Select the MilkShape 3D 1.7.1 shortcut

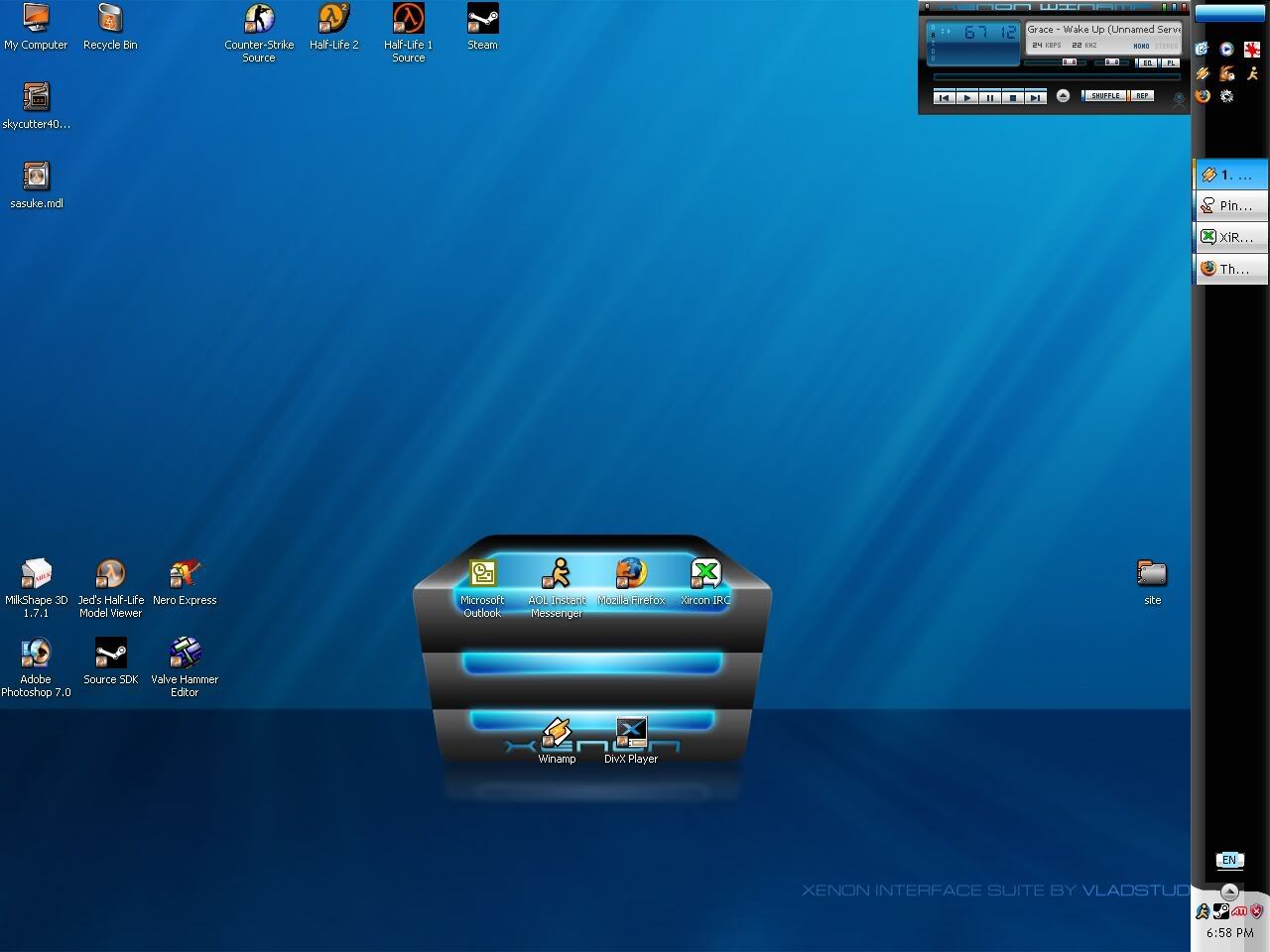pyautogui.click(x=36, y=588)
